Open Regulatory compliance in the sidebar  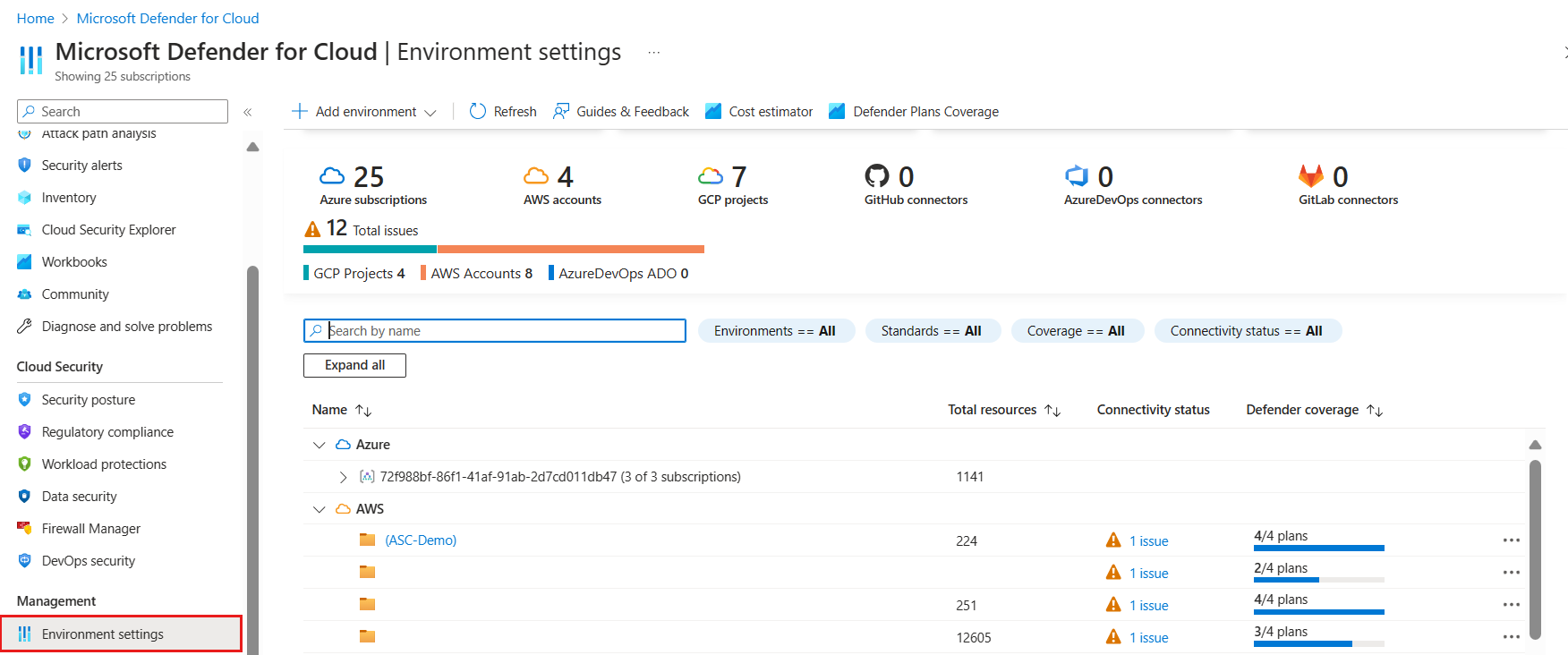(107, 432)
